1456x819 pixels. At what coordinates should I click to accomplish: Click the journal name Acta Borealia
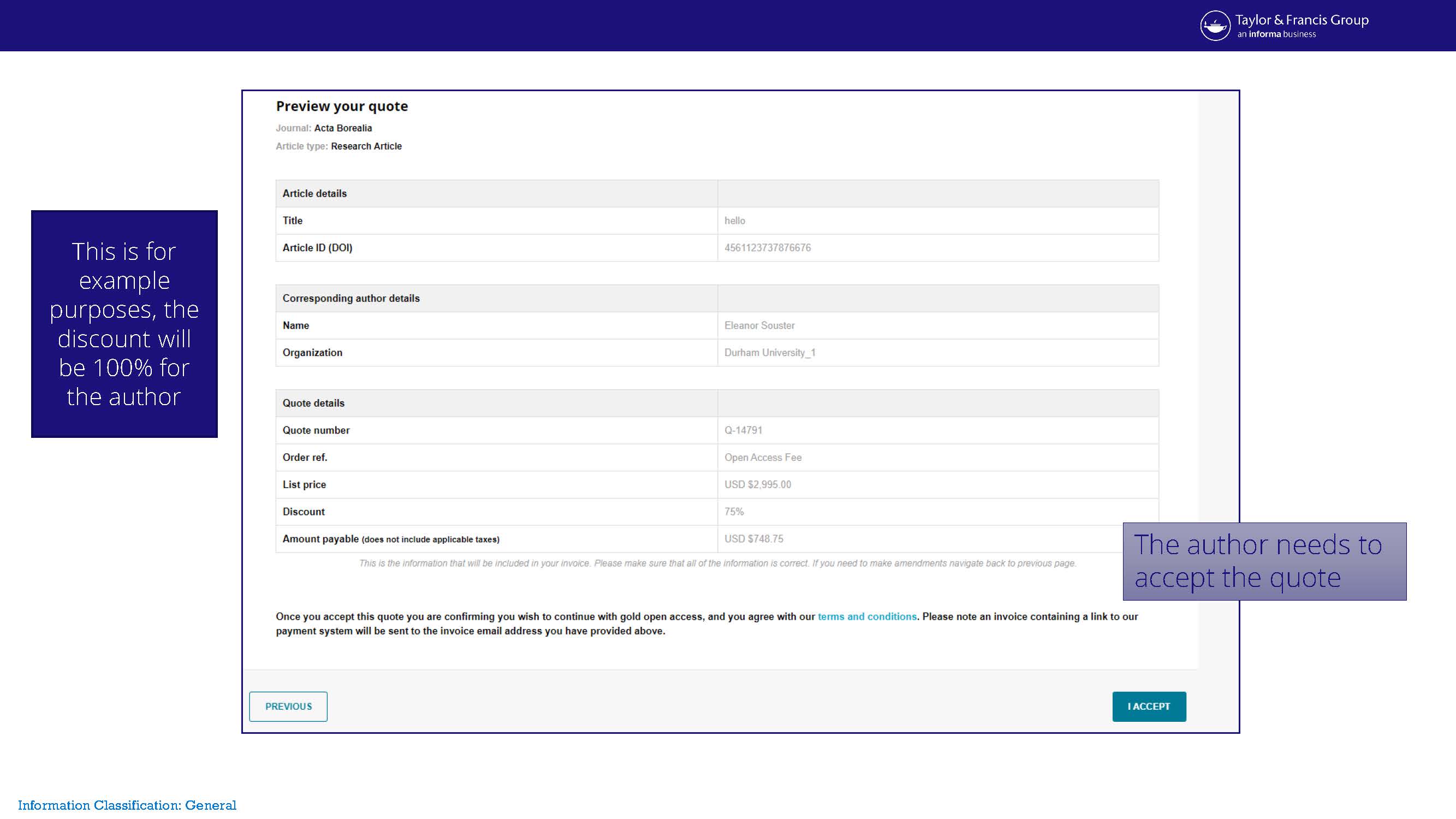[x=343, y=128]
